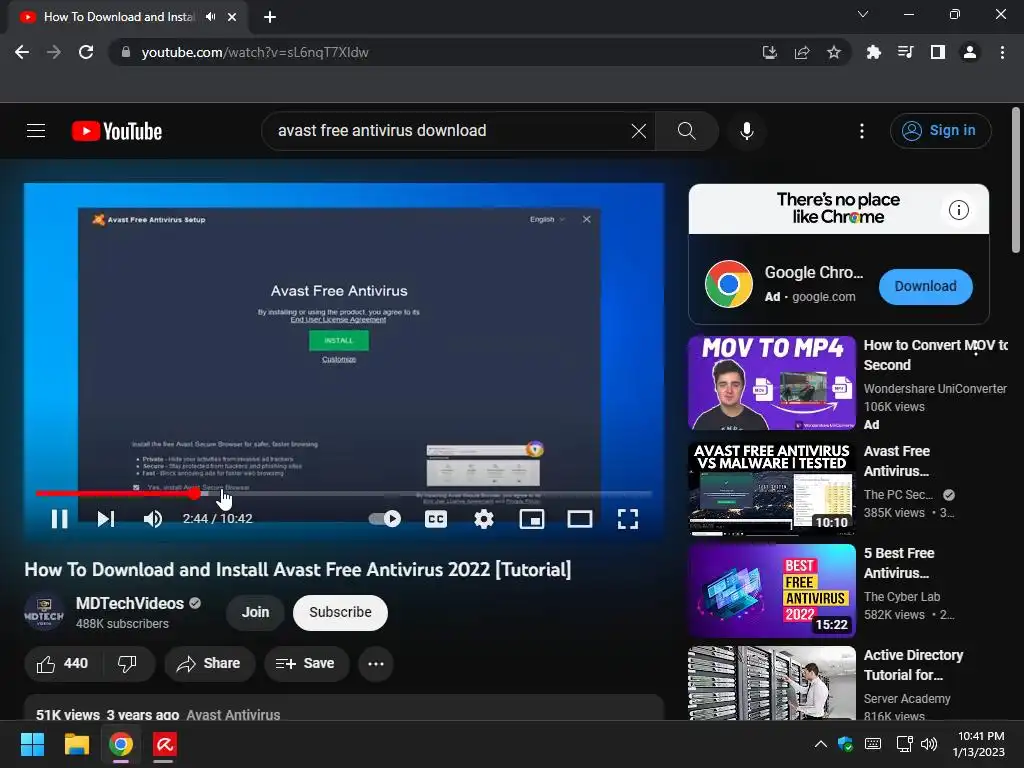Open the MDTechVideos channel name link
The width and height of the screenshot is (1024, 768).
coord(130,603)
